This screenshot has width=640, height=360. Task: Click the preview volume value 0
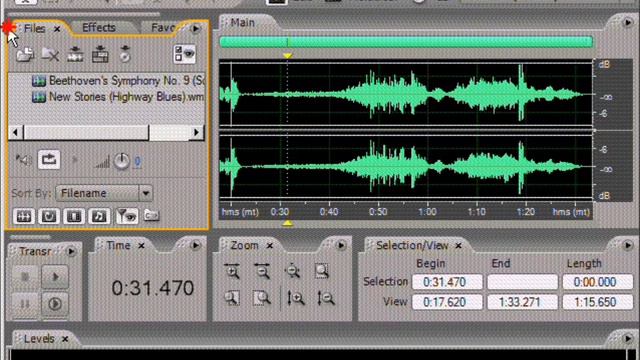(x=138, y=162)
